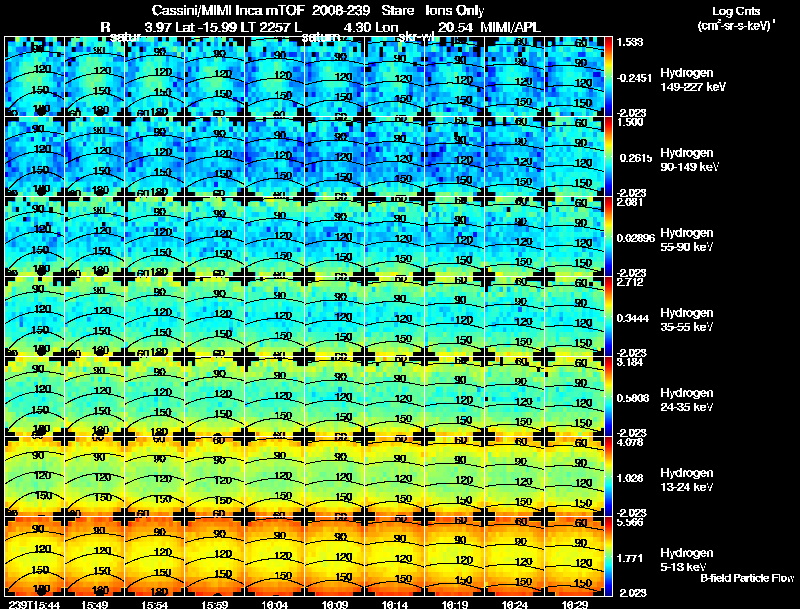This screenshot has height=609, width=800.
Task: Click the "Hydrogen 5-13 keV" row label
Action: point(687,560)
